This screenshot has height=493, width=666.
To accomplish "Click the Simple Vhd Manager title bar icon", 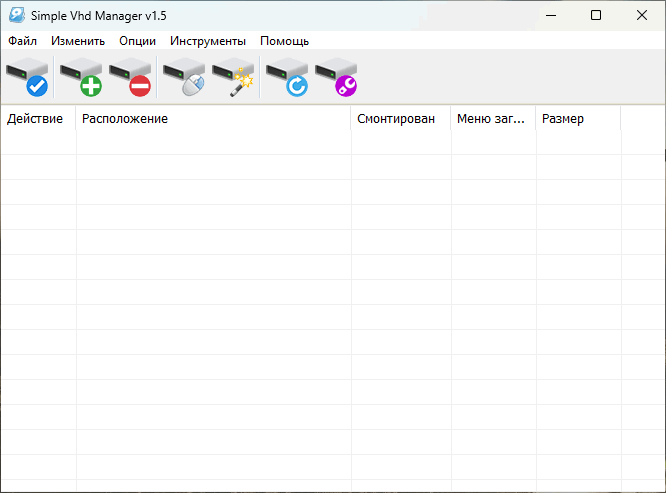I will [17, 15].
